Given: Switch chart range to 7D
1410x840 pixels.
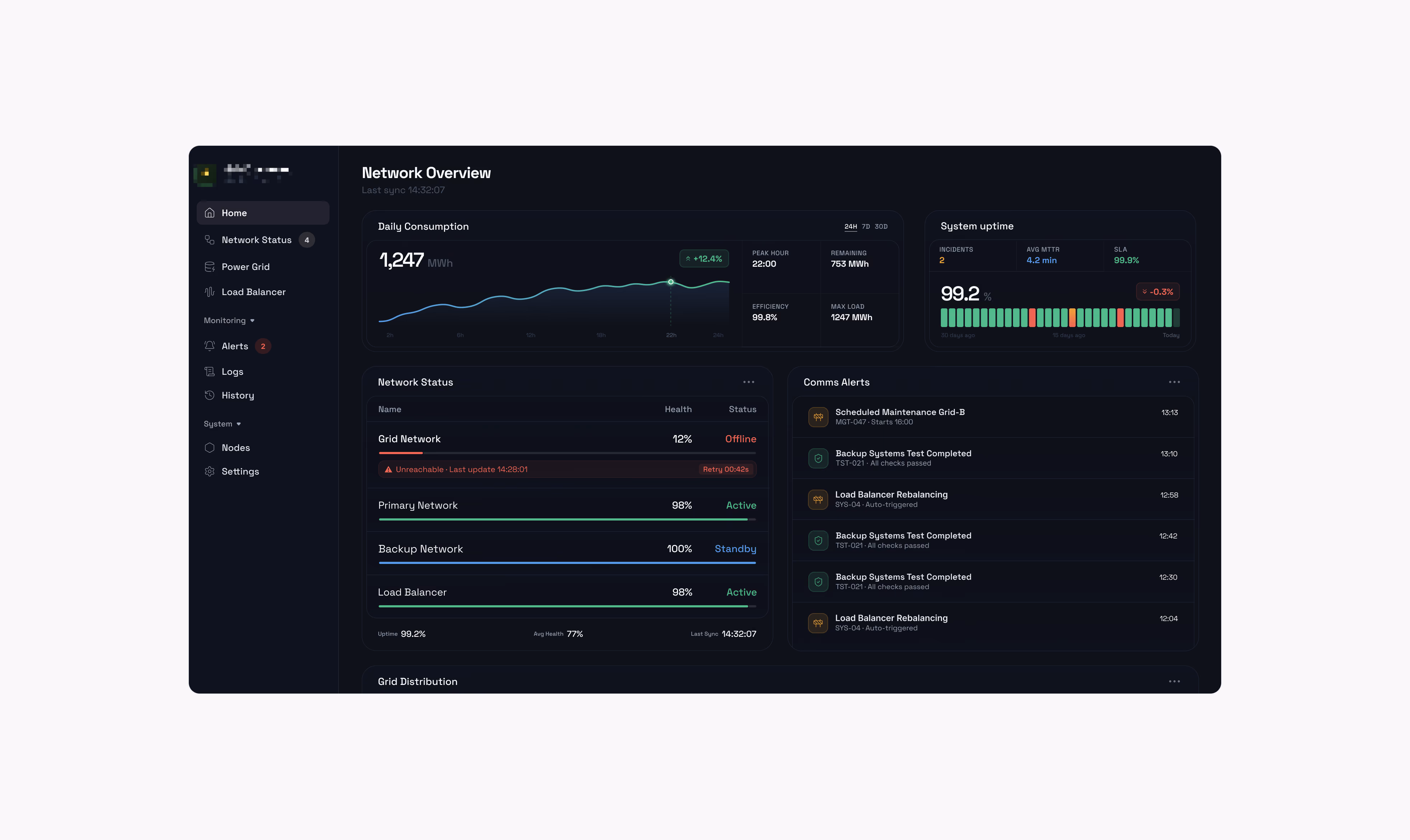Looking at the screenshot, I should tap(866, 227).
